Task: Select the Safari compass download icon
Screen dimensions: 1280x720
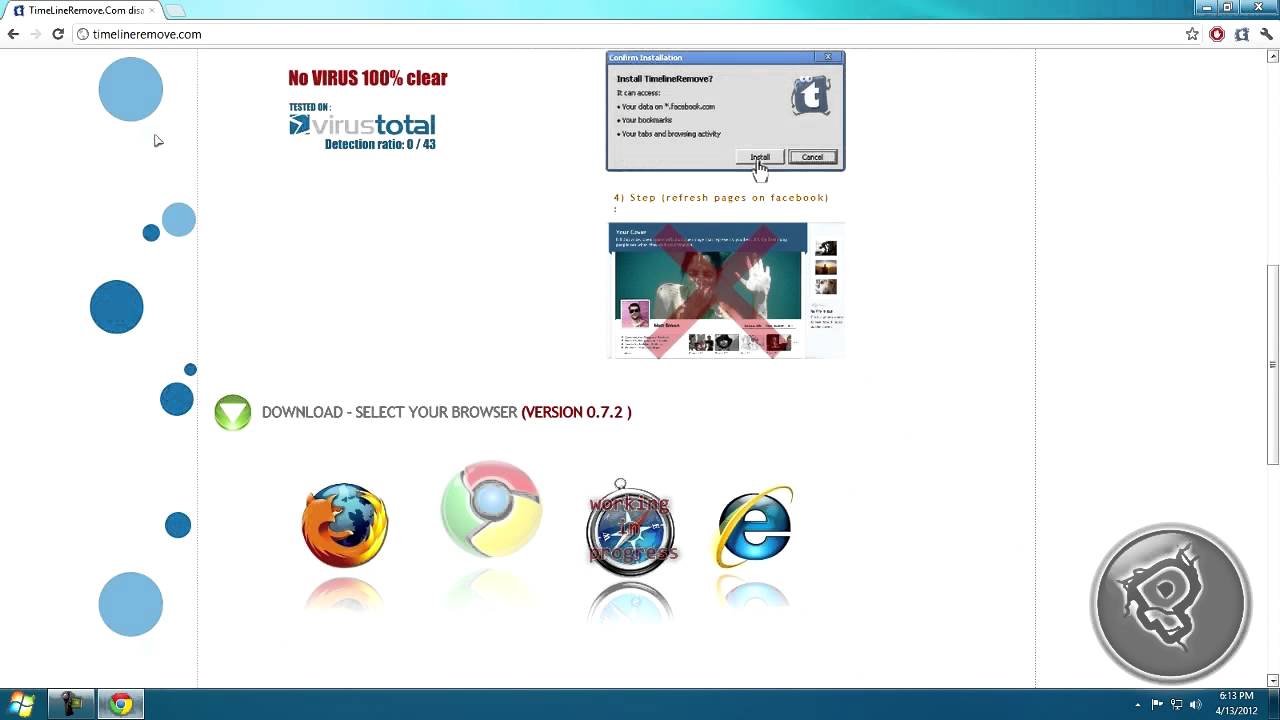Action: 630,528
